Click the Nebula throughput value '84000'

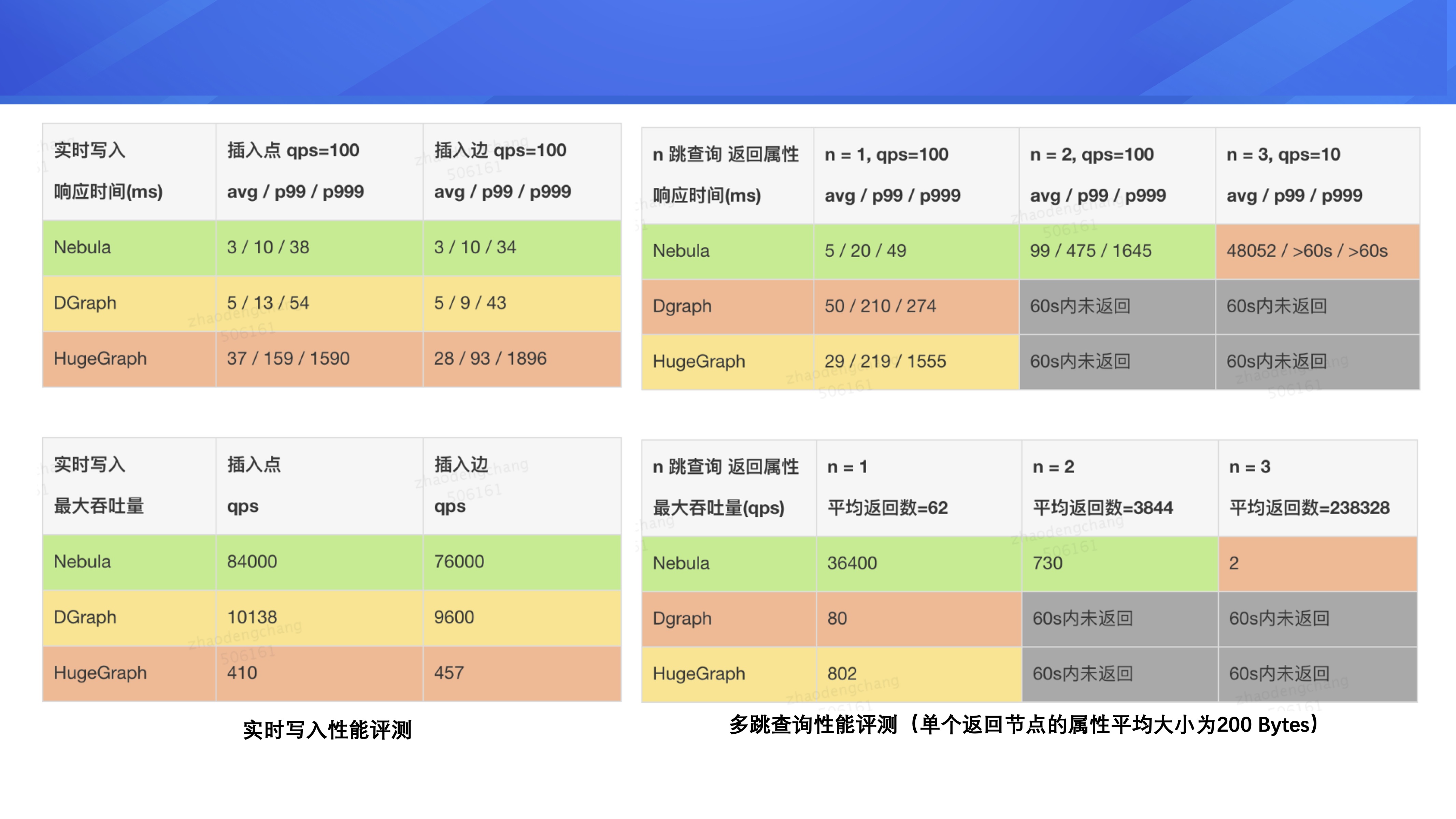(x=252, y=561)
